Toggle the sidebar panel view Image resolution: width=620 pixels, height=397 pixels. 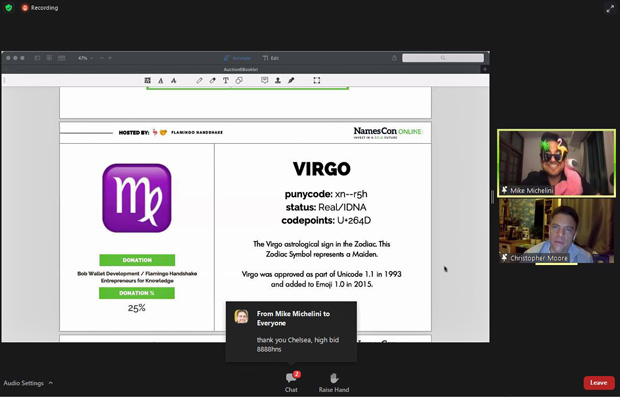37,58
